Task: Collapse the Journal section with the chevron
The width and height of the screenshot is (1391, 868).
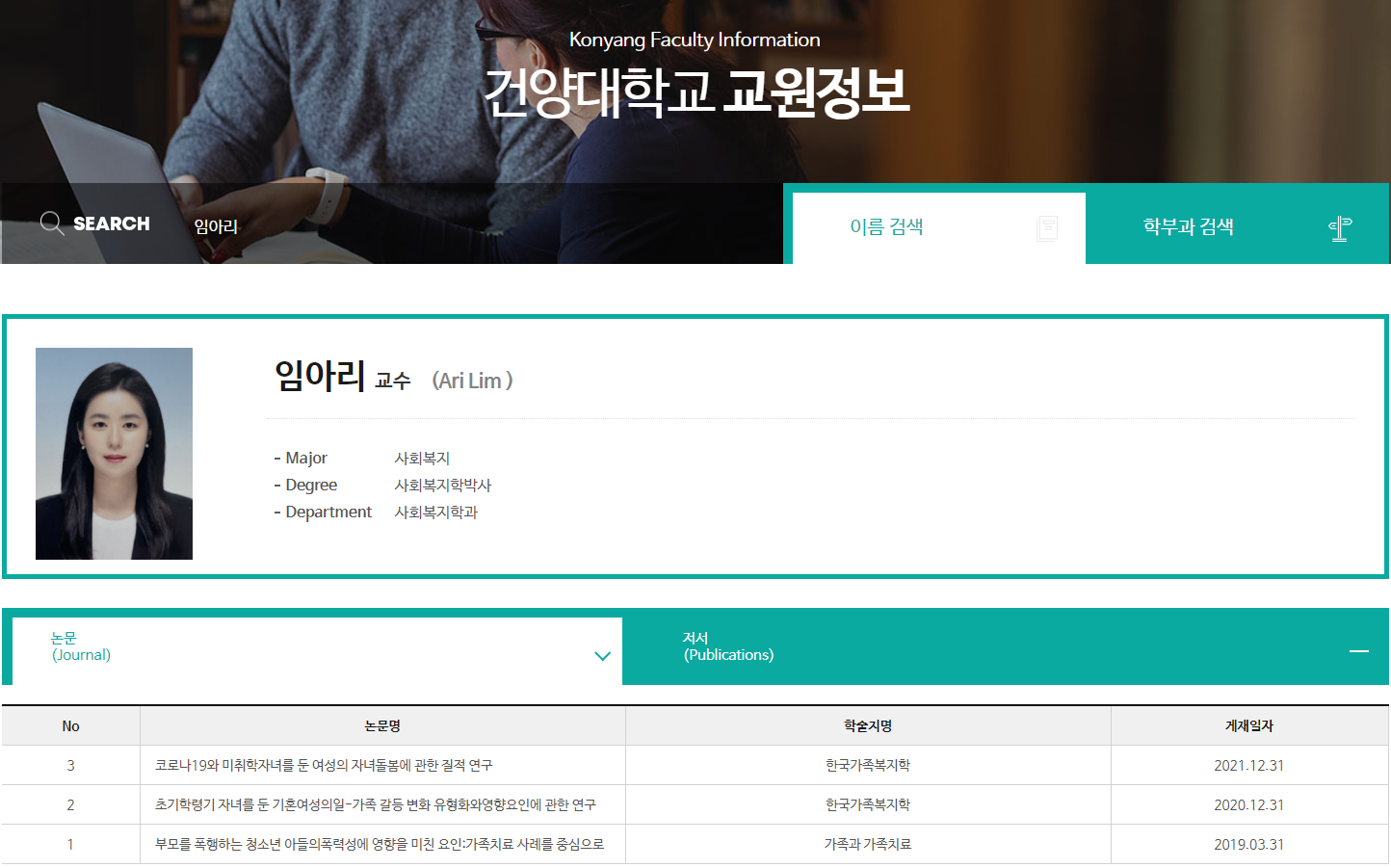Action: (603, 656)
